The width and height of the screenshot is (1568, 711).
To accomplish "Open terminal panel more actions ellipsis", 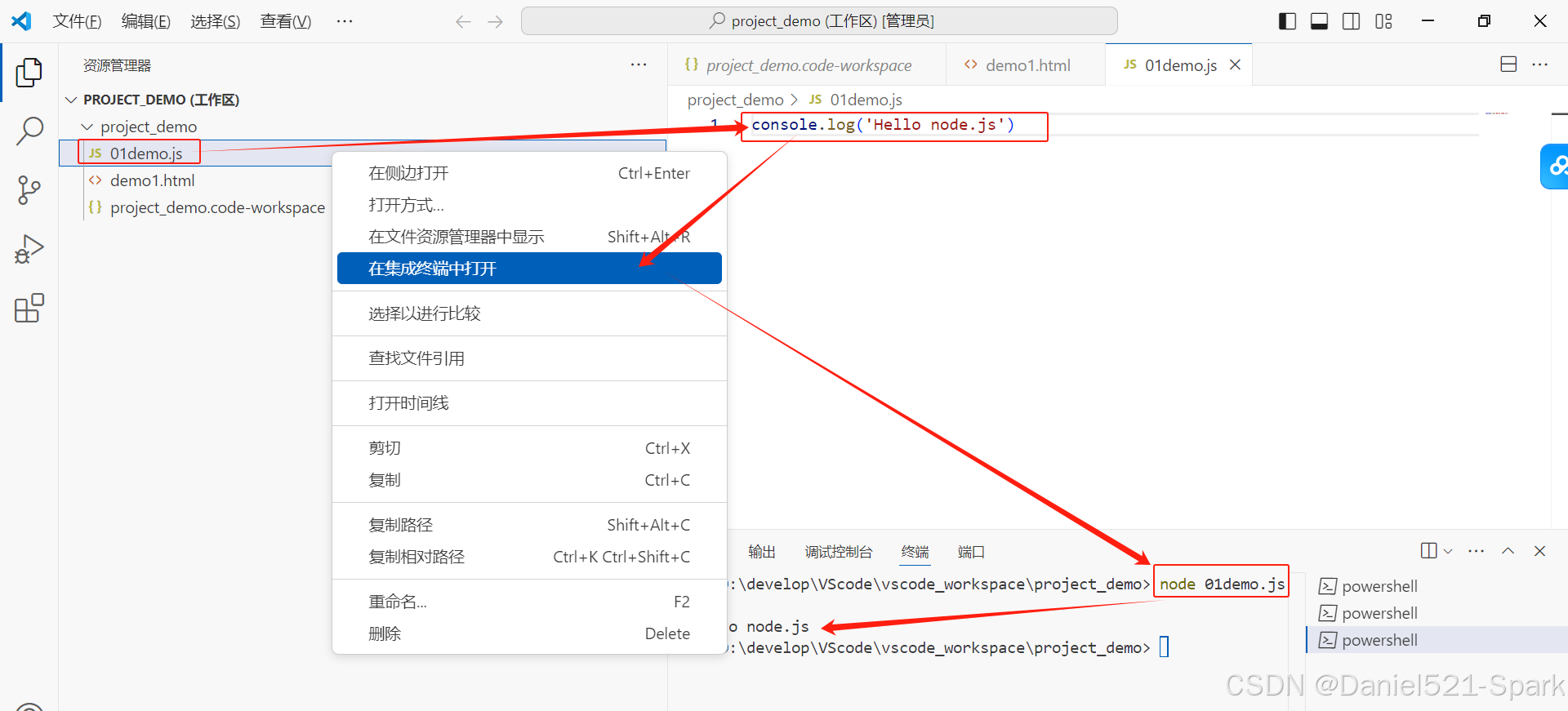I will click(x=1477, y=551).
